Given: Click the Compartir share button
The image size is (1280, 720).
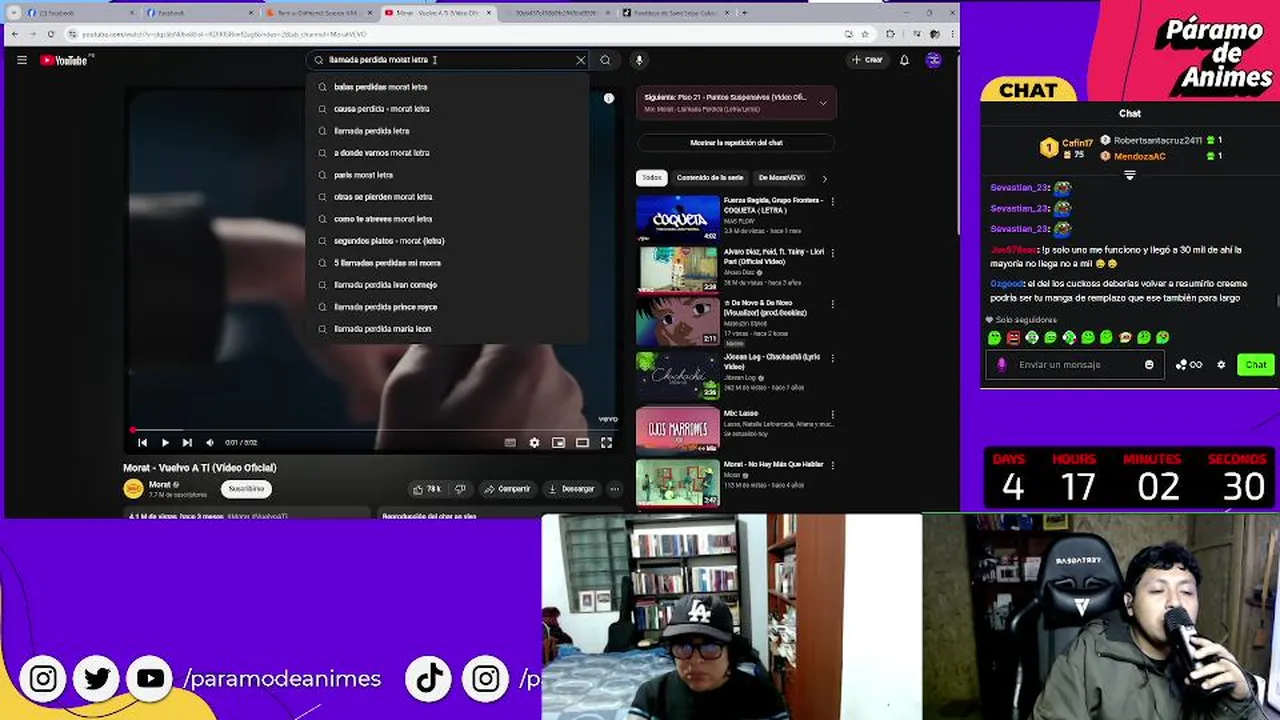Looking at the screenshot, I should (507, 489).
